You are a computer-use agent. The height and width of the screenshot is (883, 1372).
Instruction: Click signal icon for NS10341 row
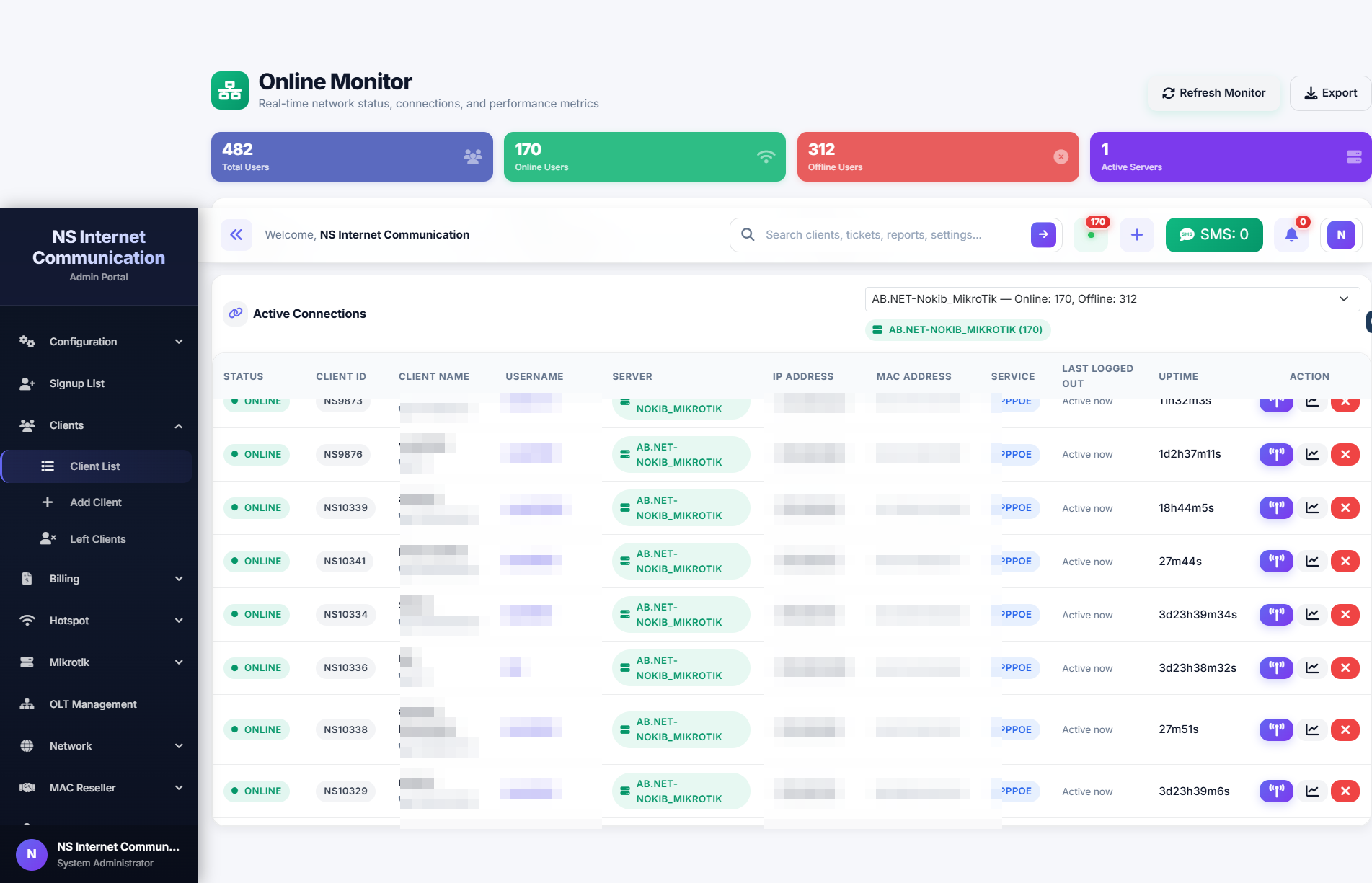[1276, 561]
